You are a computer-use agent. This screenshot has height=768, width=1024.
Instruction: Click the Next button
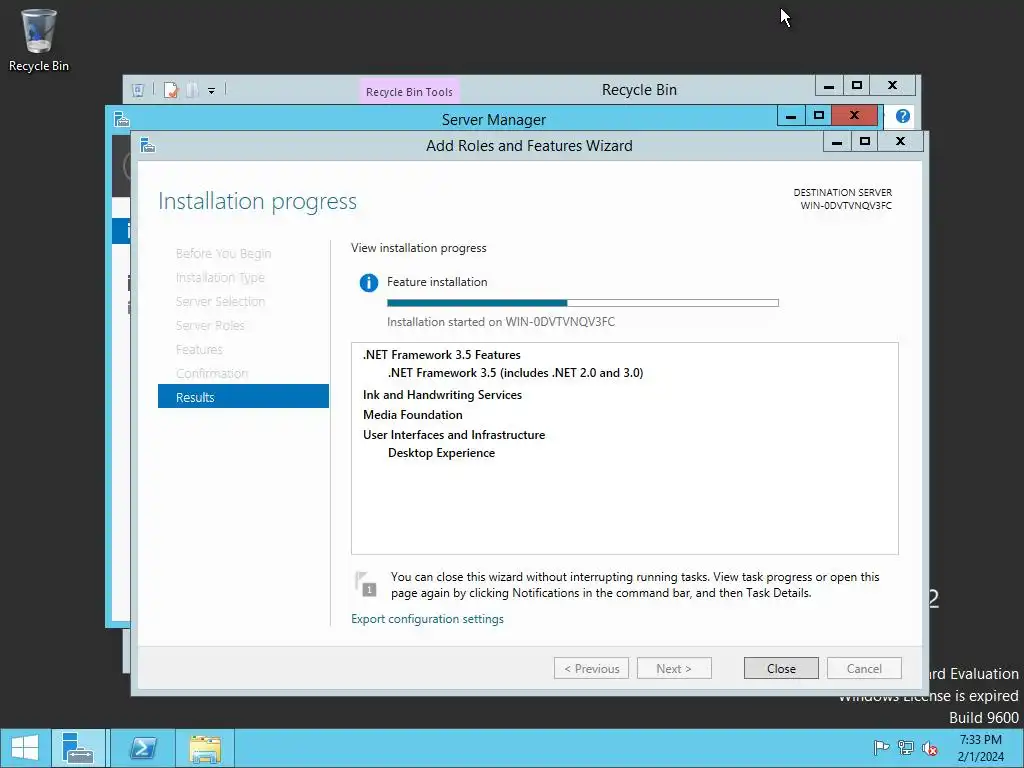[x=674, y=668]
